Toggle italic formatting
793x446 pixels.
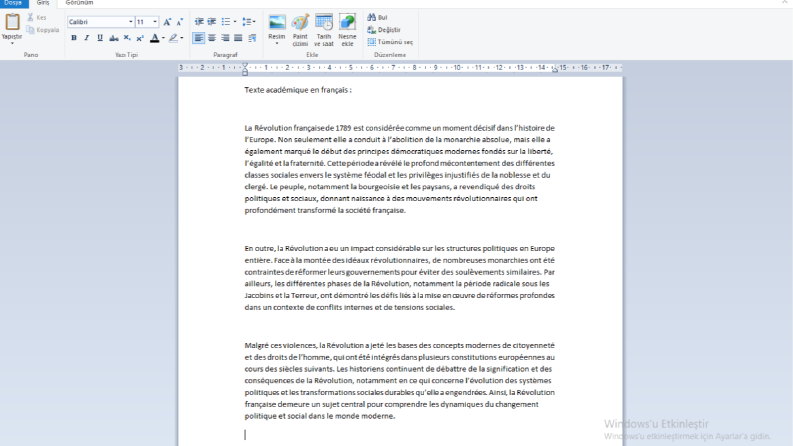tap(87, 38)
